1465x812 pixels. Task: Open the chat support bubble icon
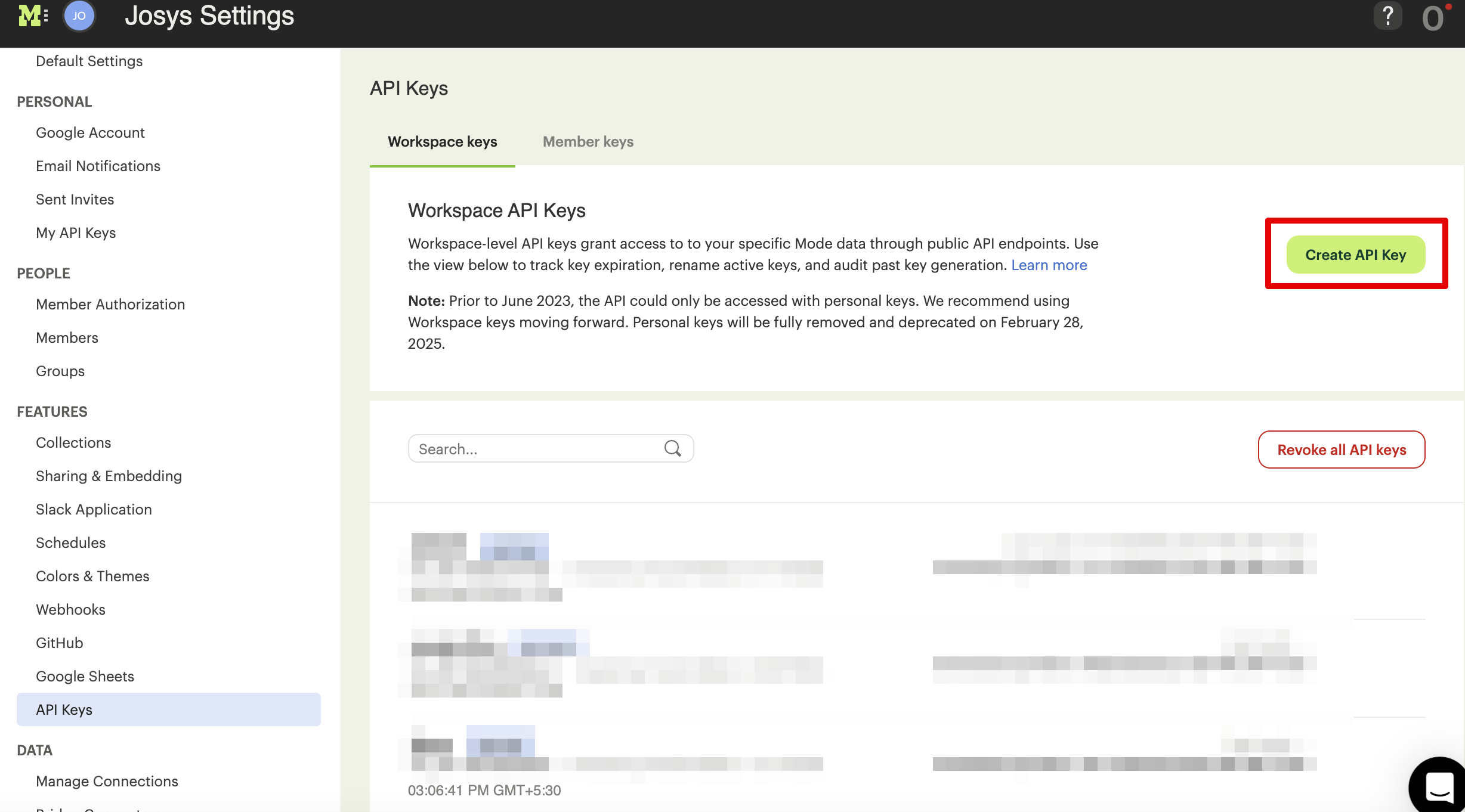coord(1439,787)
